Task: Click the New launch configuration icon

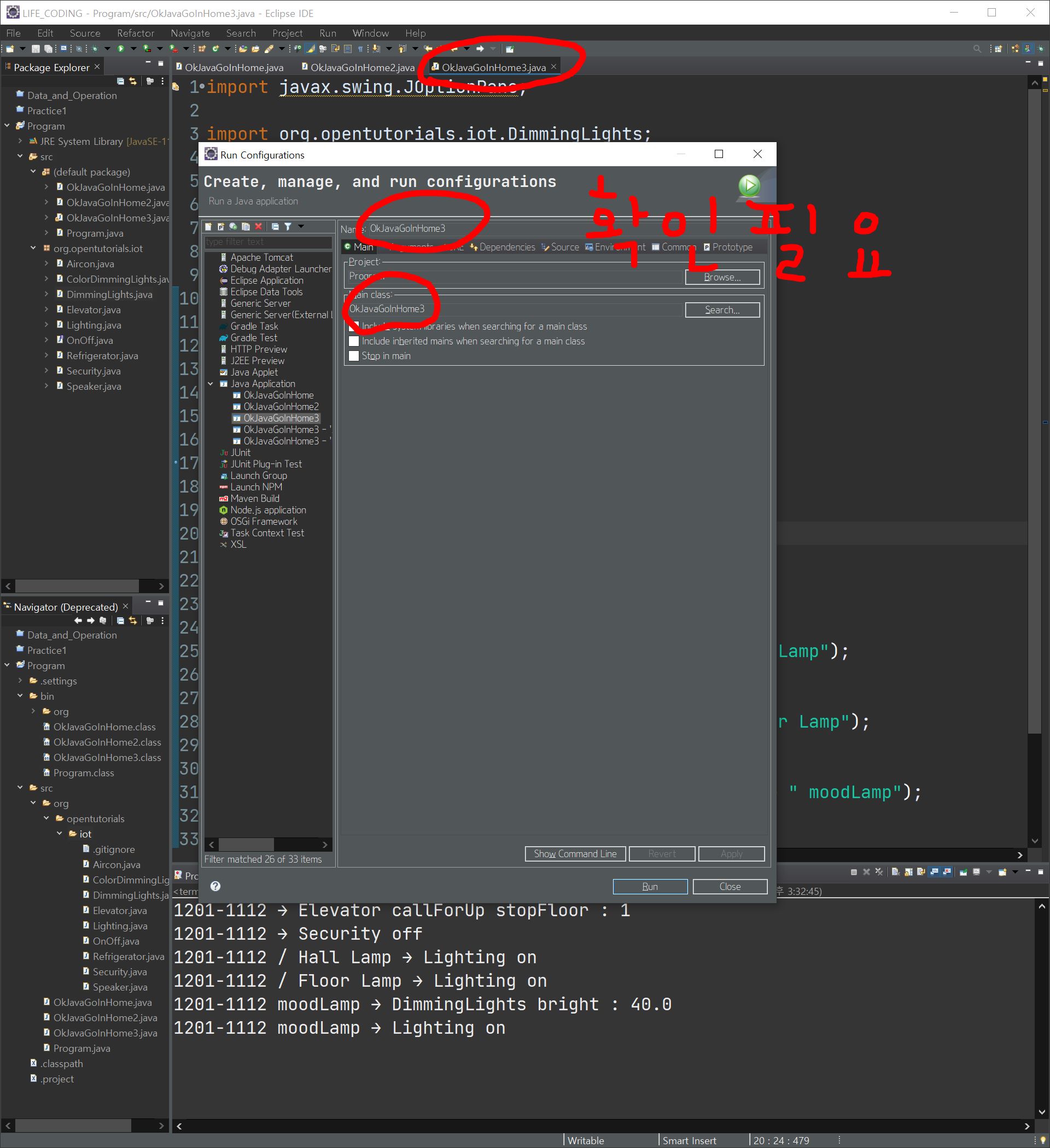Action: tap(208, 227)
